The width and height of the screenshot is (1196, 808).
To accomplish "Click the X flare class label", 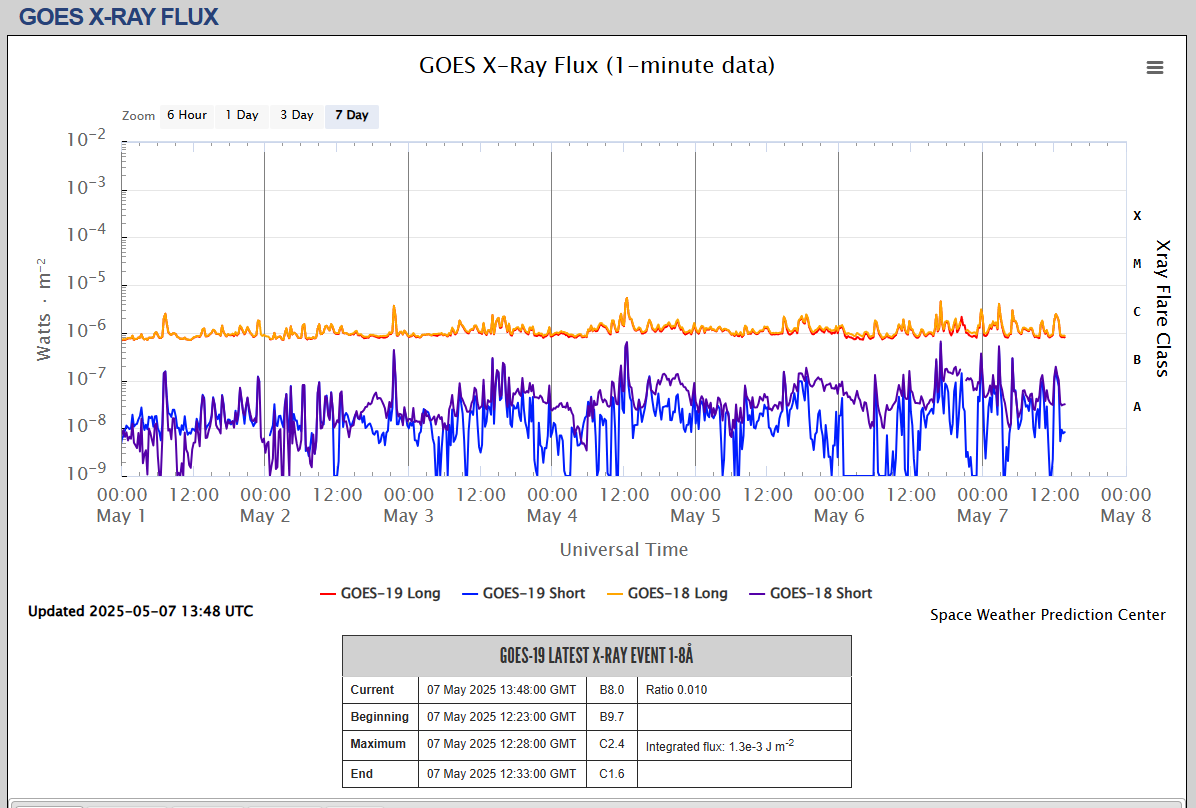I will [1137, 216].
